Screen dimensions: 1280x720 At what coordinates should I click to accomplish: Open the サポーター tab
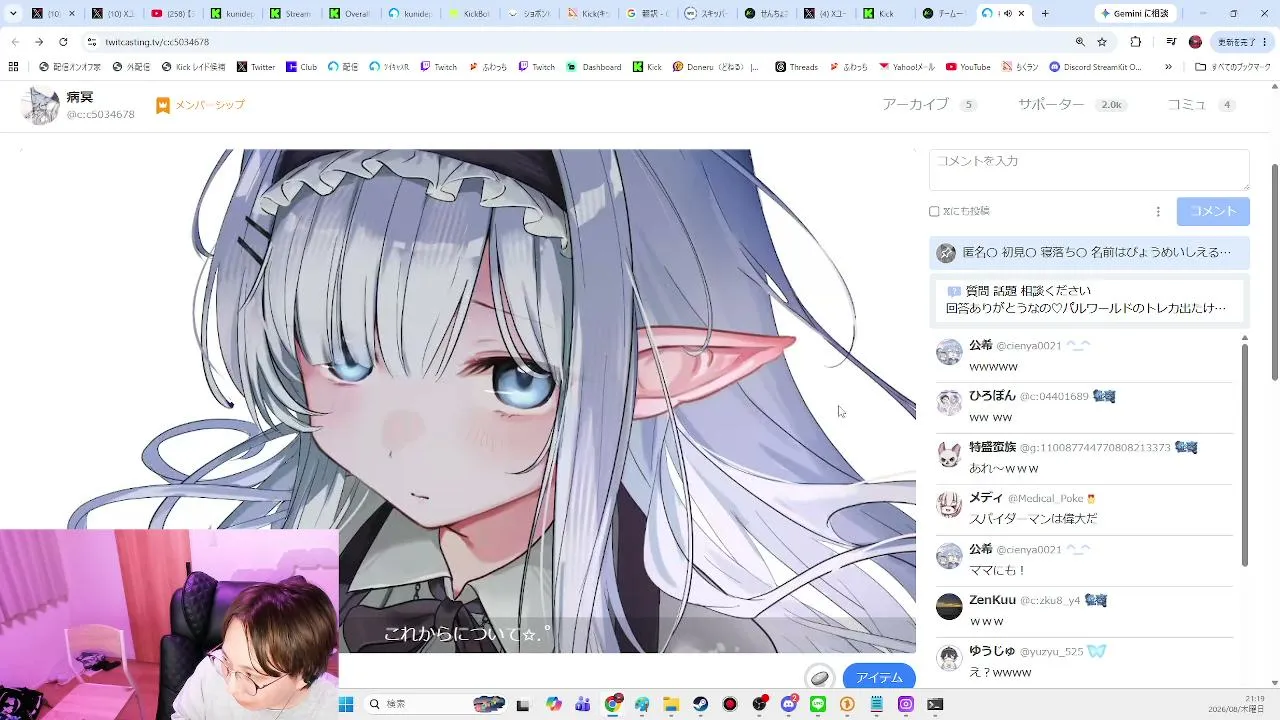[1073, 105]
